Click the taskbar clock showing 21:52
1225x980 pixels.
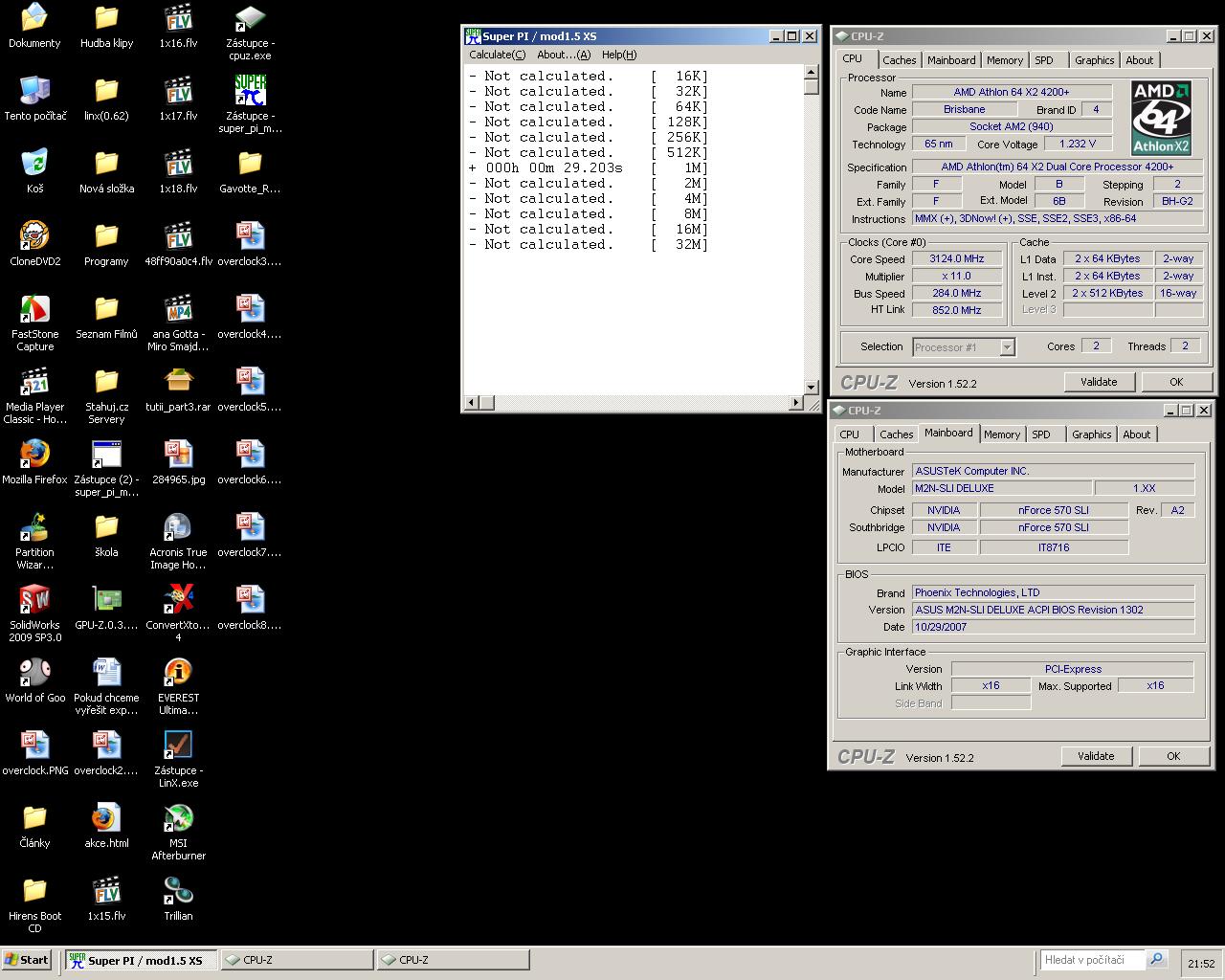[x=1201, y=964]
